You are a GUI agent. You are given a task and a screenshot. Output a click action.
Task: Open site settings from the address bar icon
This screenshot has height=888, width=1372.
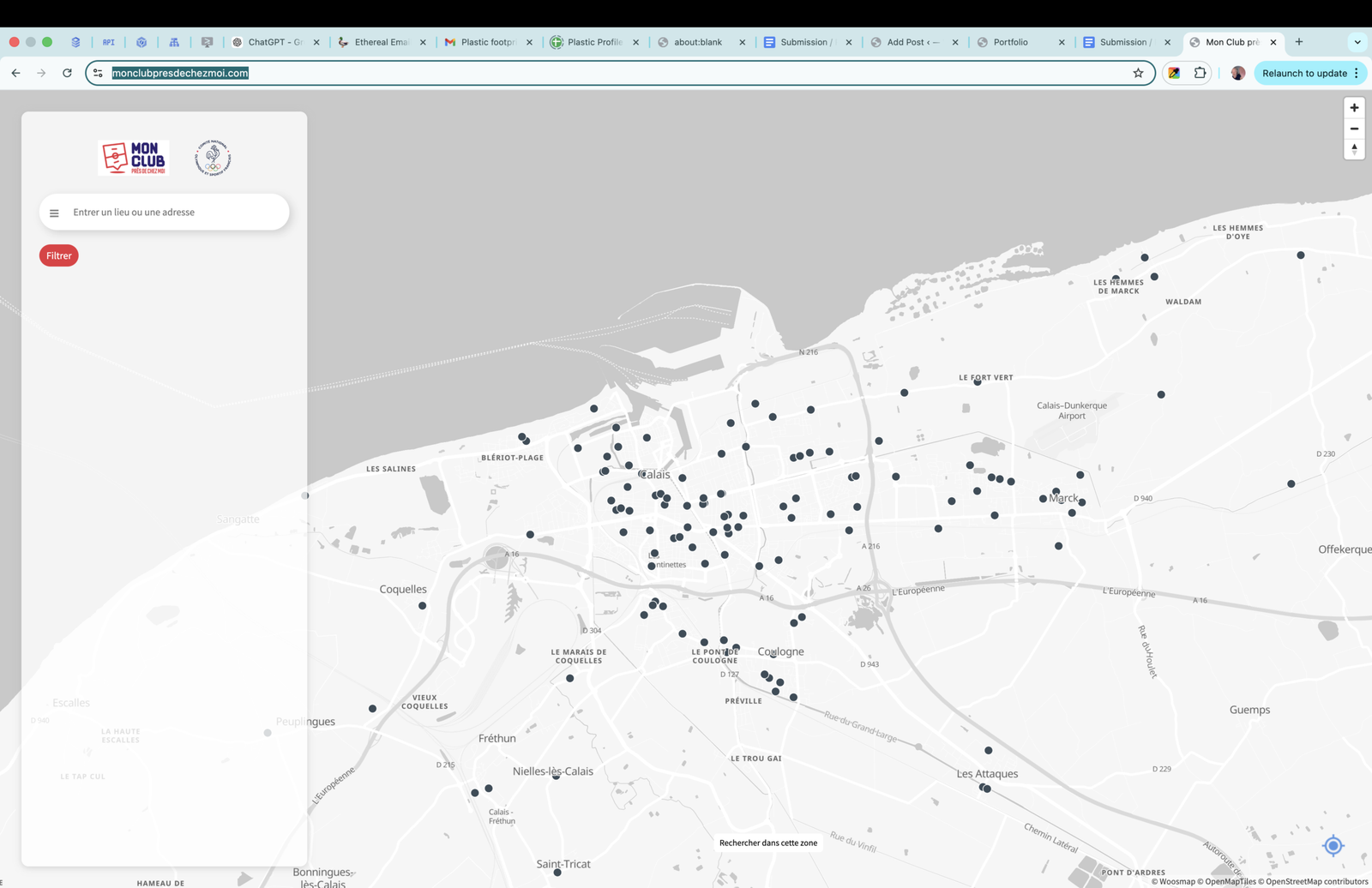click(97, 73)
